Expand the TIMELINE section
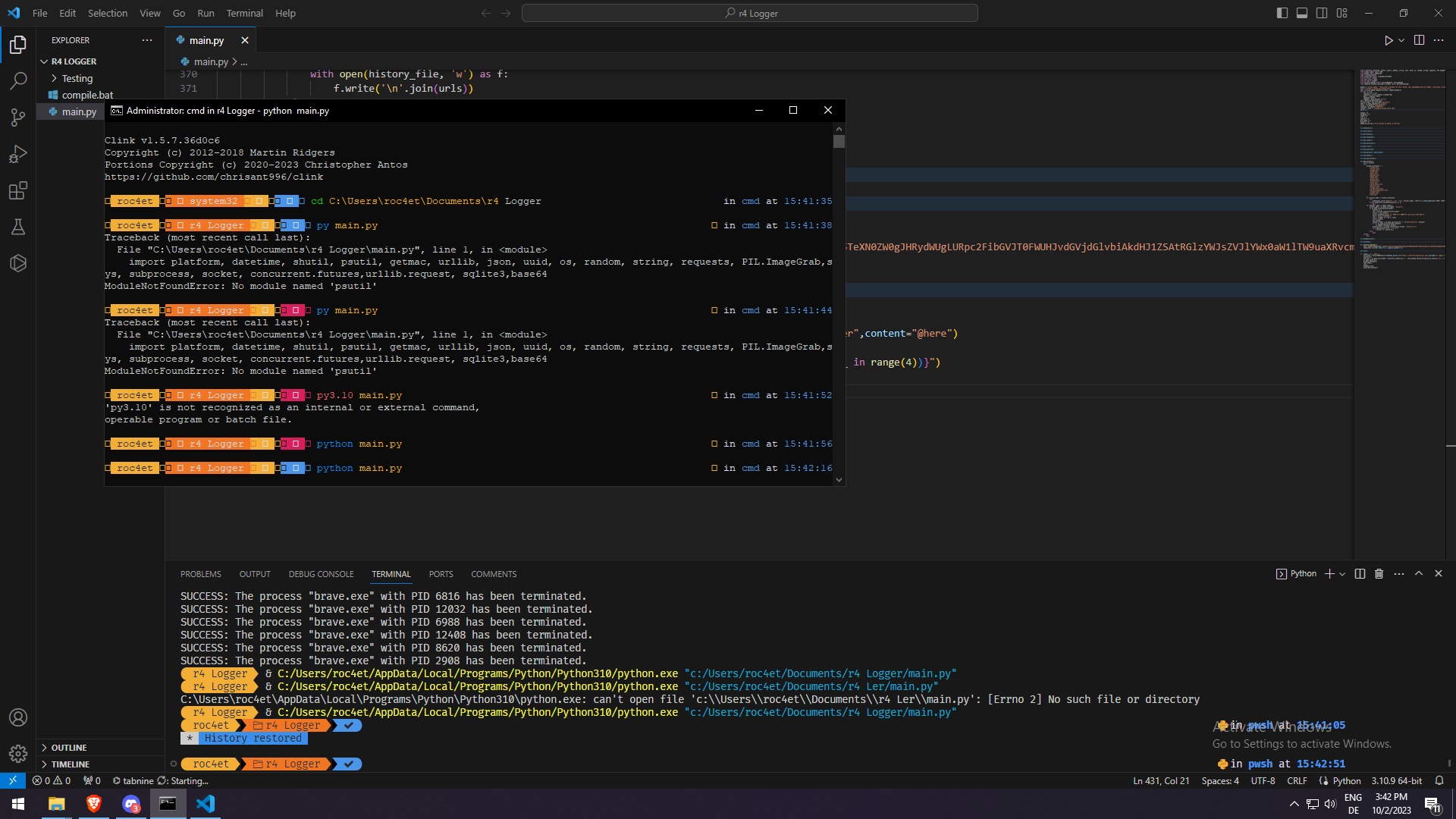1456x819 pixels. [x=70, y=764]
